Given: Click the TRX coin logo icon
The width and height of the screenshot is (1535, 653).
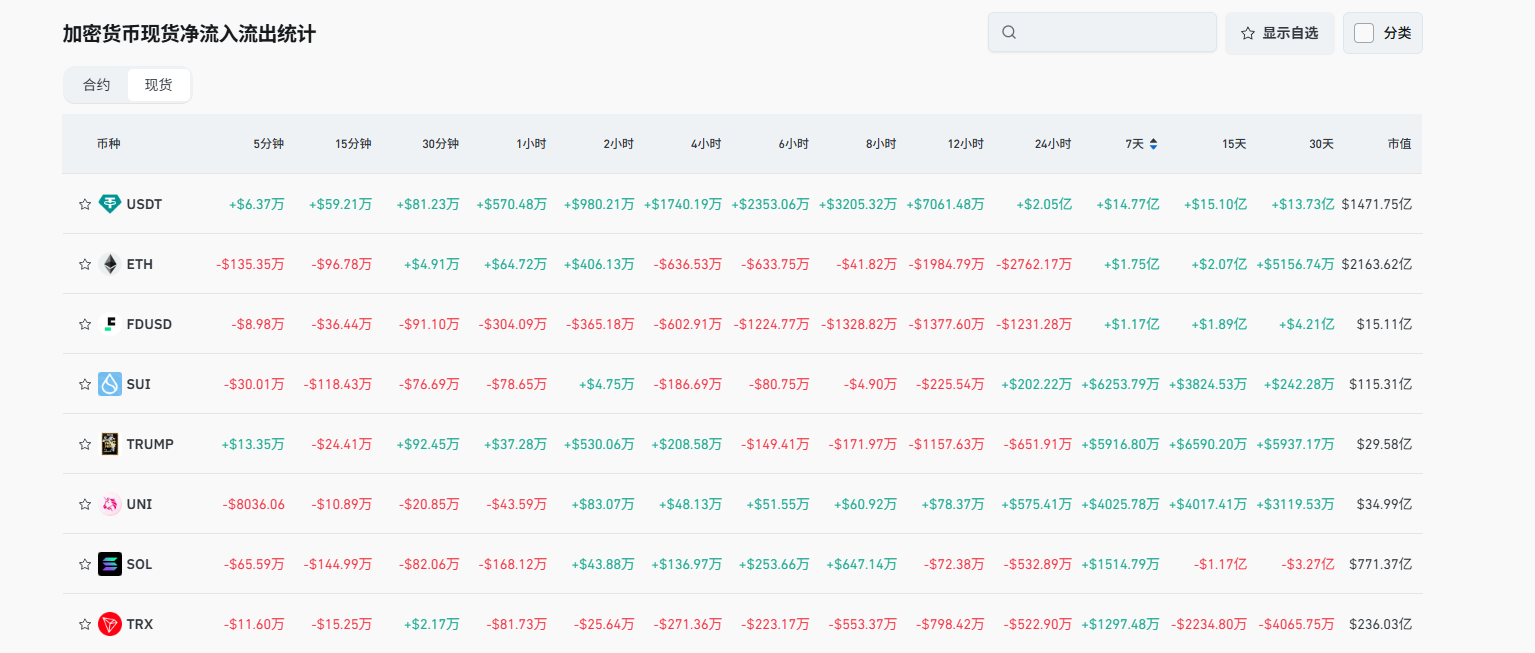Looking at the screenshot, I should click(110, 624).
